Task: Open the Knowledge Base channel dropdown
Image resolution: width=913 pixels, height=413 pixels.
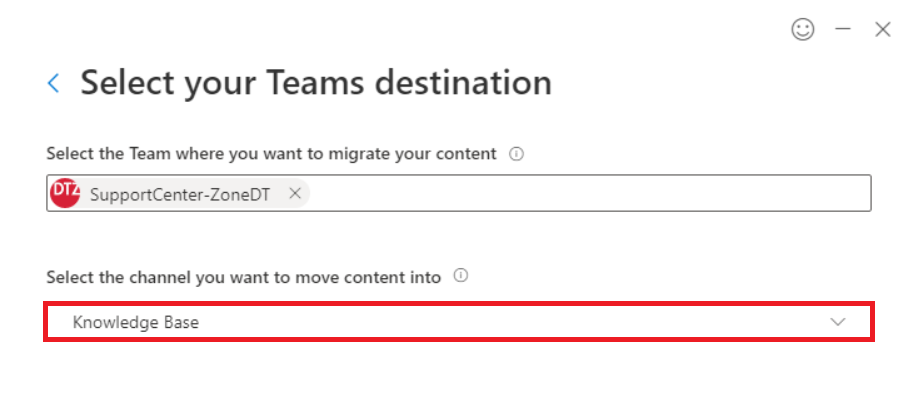Action: (459, 322)
